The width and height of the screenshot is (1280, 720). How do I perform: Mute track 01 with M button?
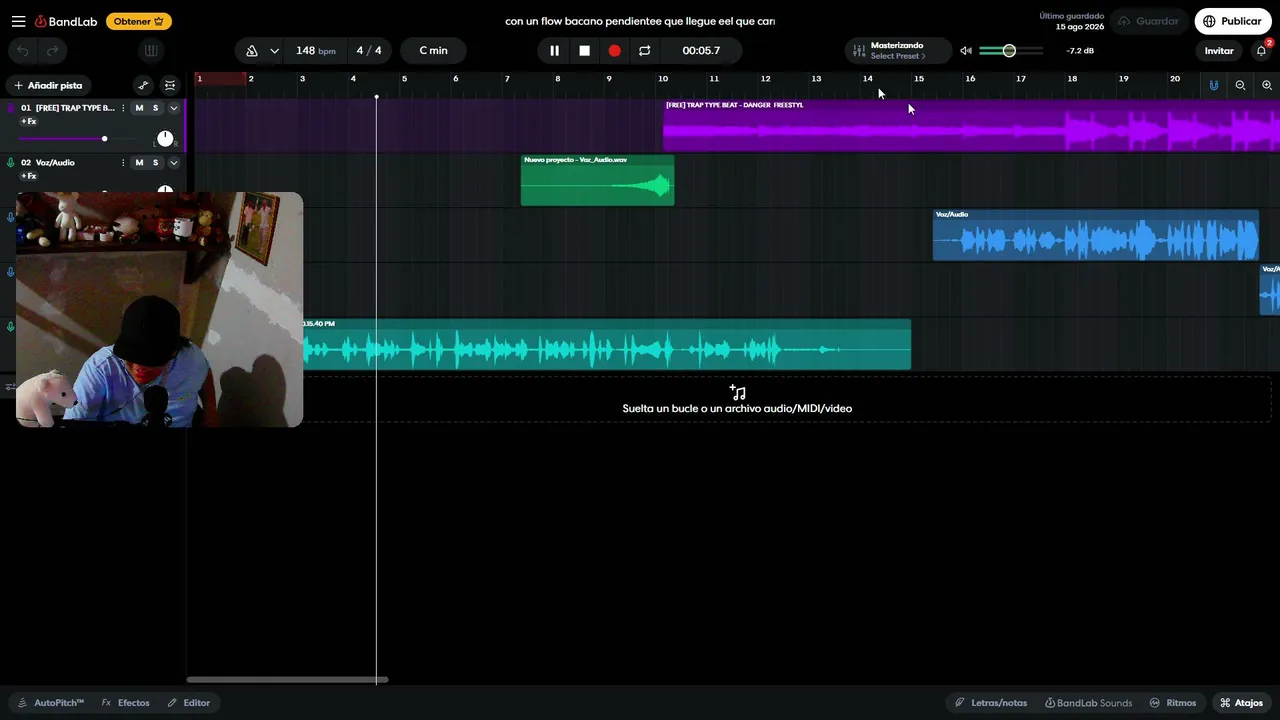click(x=139, y=108)
